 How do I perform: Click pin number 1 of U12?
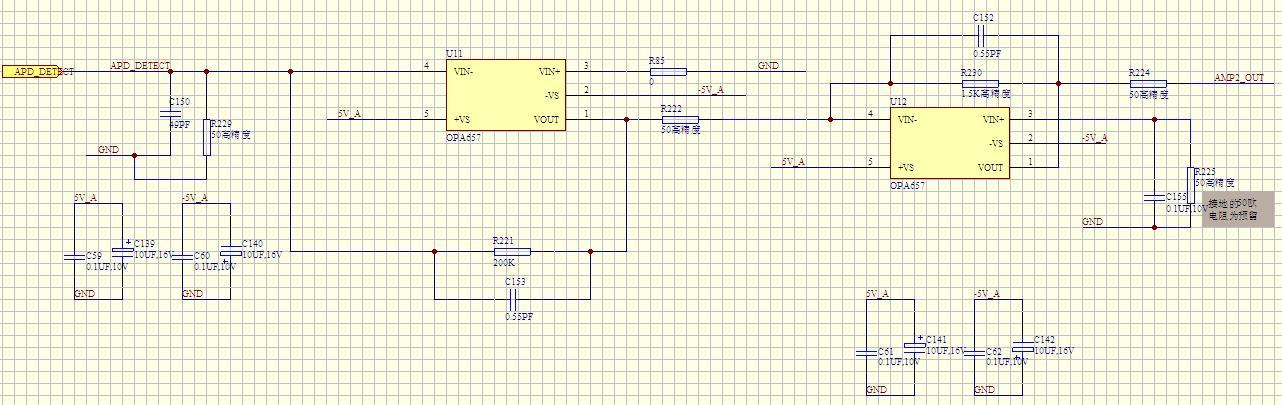point(1030,162)
